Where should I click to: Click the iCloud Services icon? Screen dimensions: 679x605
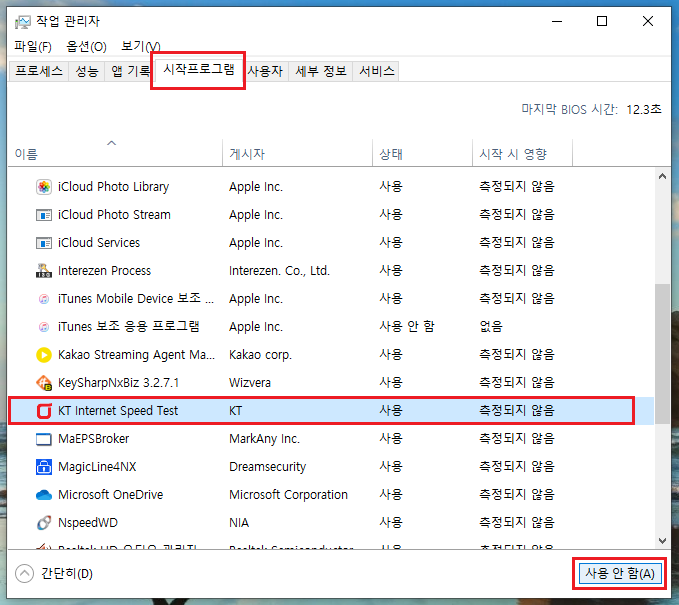tap(44, 243)
